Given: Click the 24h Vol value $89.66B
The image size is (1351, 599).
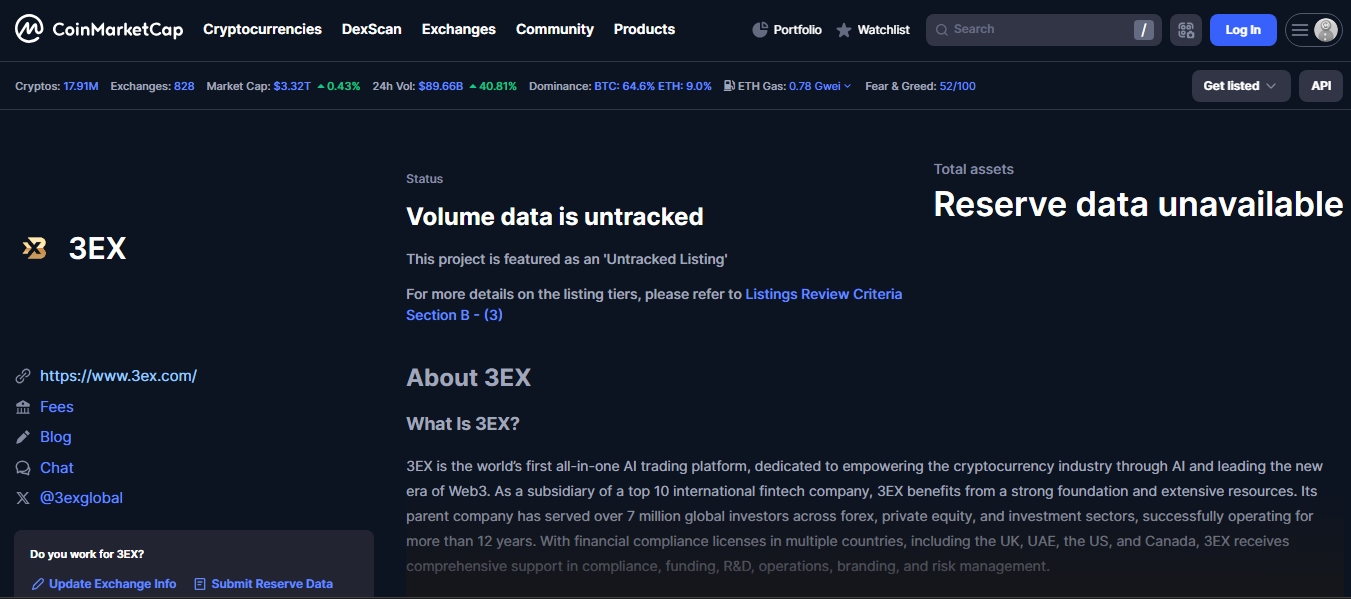Looking at the screenshot, I should tap(440, 86).
